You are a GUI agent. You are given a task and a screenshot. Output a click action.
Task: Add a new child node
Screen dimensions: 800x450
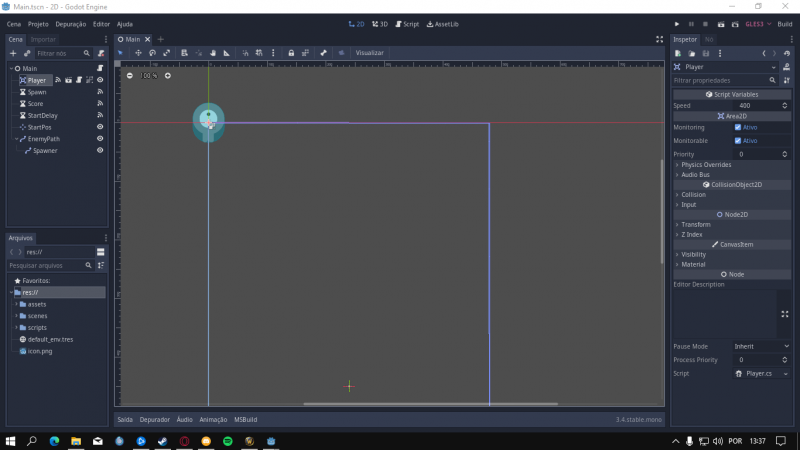pyautogui.click(x=13, y=53)
